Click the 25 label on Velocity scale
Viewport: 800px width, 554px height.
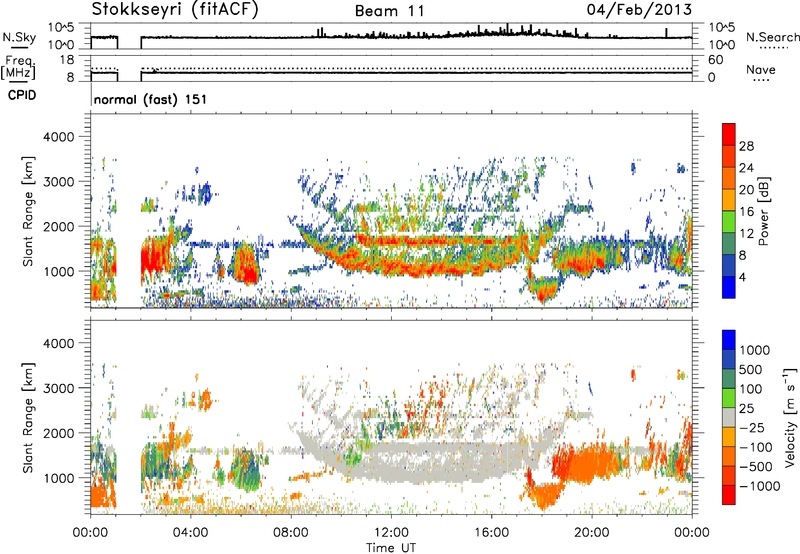point(746,408)
